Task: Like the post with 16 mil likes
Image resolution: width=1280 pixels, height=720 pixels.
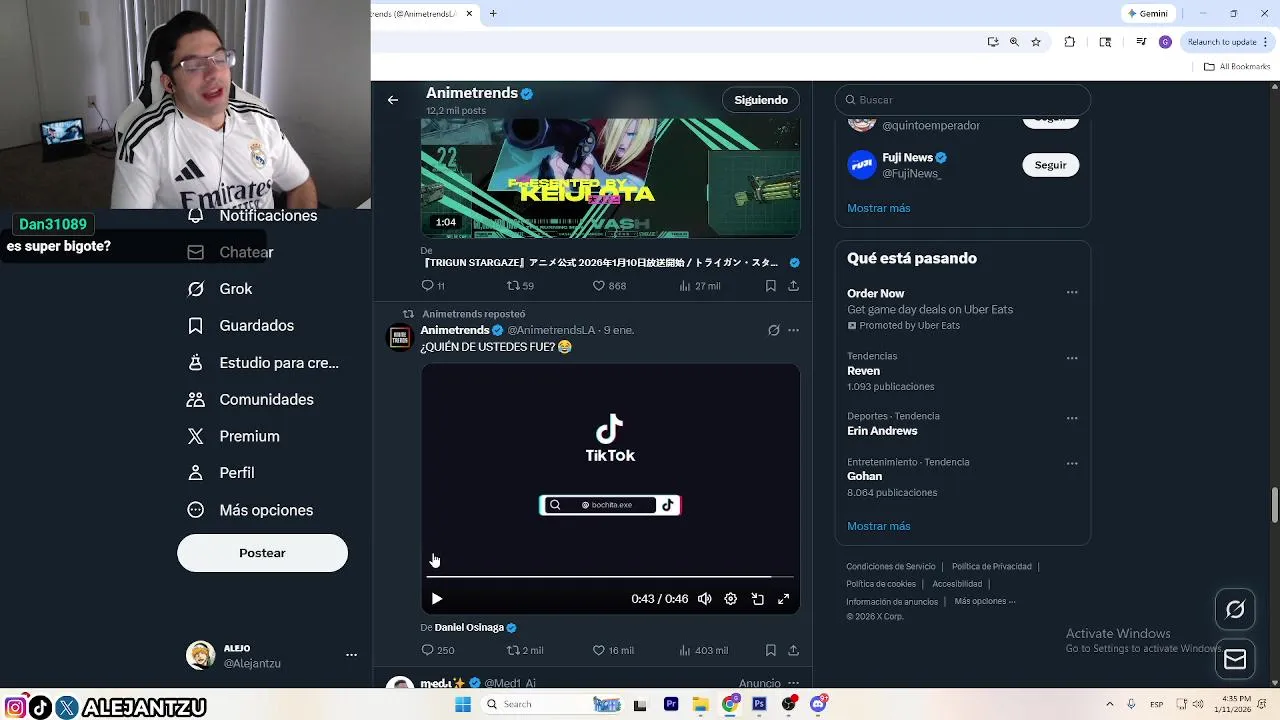Action: click(599, 651)
